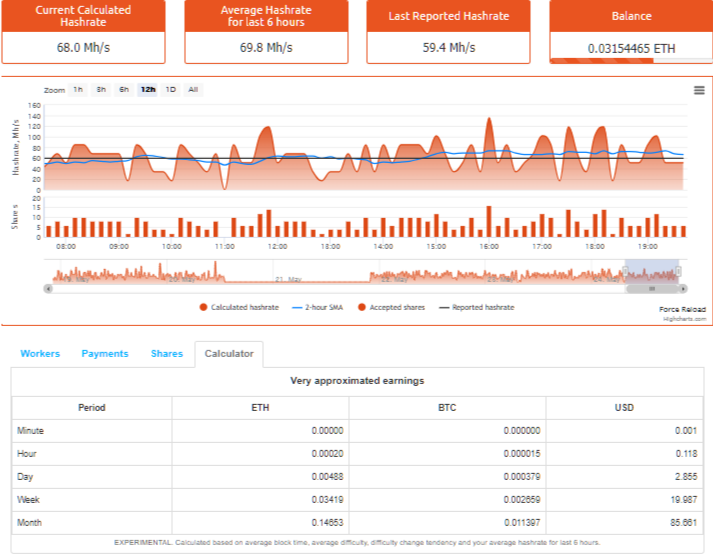Open the Shares tab
The image size is (713, 554).
point(167,354)
